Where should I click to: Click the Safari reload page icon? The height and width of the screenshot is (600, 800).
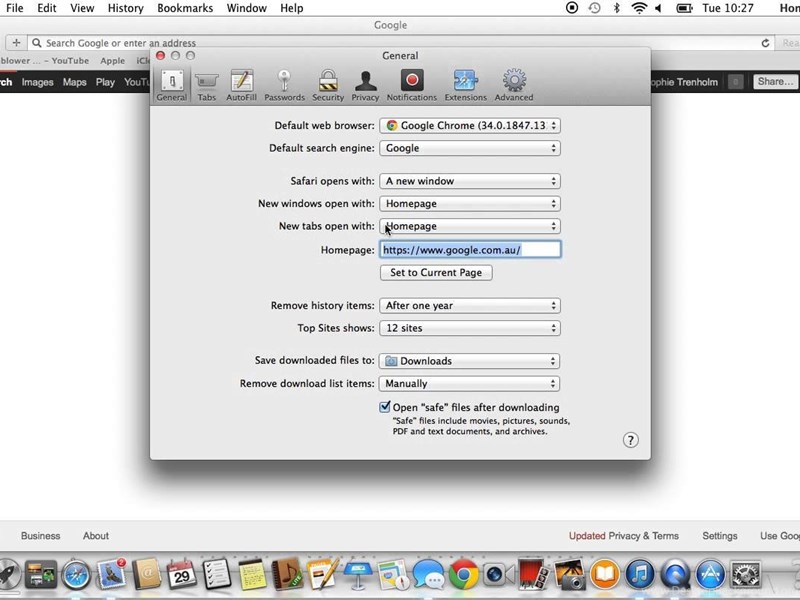click(765, 43)
